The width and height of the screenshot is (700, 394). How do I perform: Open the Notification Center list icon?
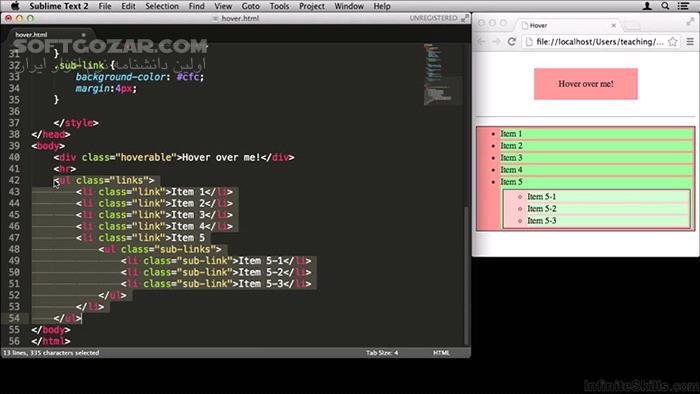click(683, 6)
